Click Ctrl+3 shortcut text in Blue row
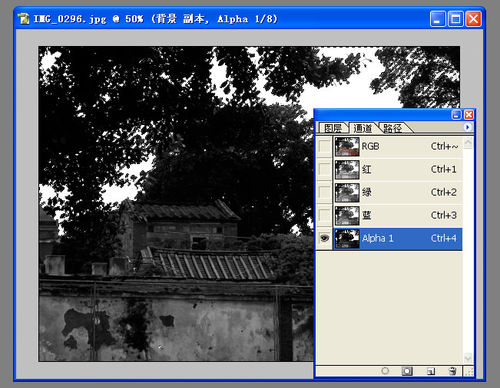 tap(443, 215)
